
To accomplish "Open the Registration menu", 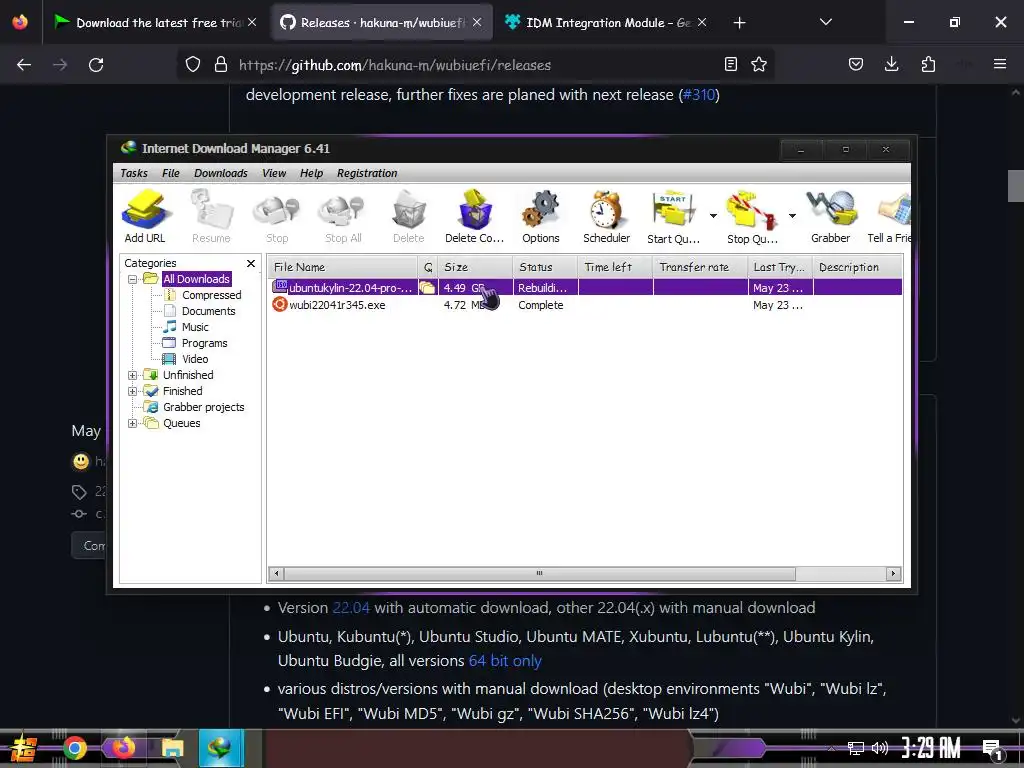I will pos(367,173).
